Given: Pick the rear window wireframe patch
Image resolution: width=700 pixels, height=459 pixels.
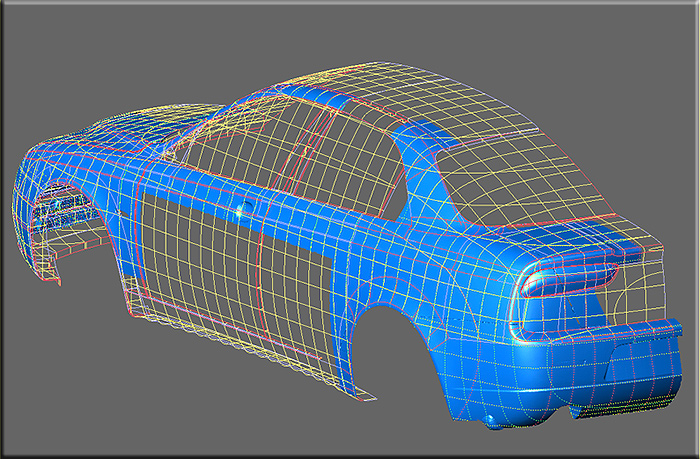Looking at the screenshot, I should point(522,179).
